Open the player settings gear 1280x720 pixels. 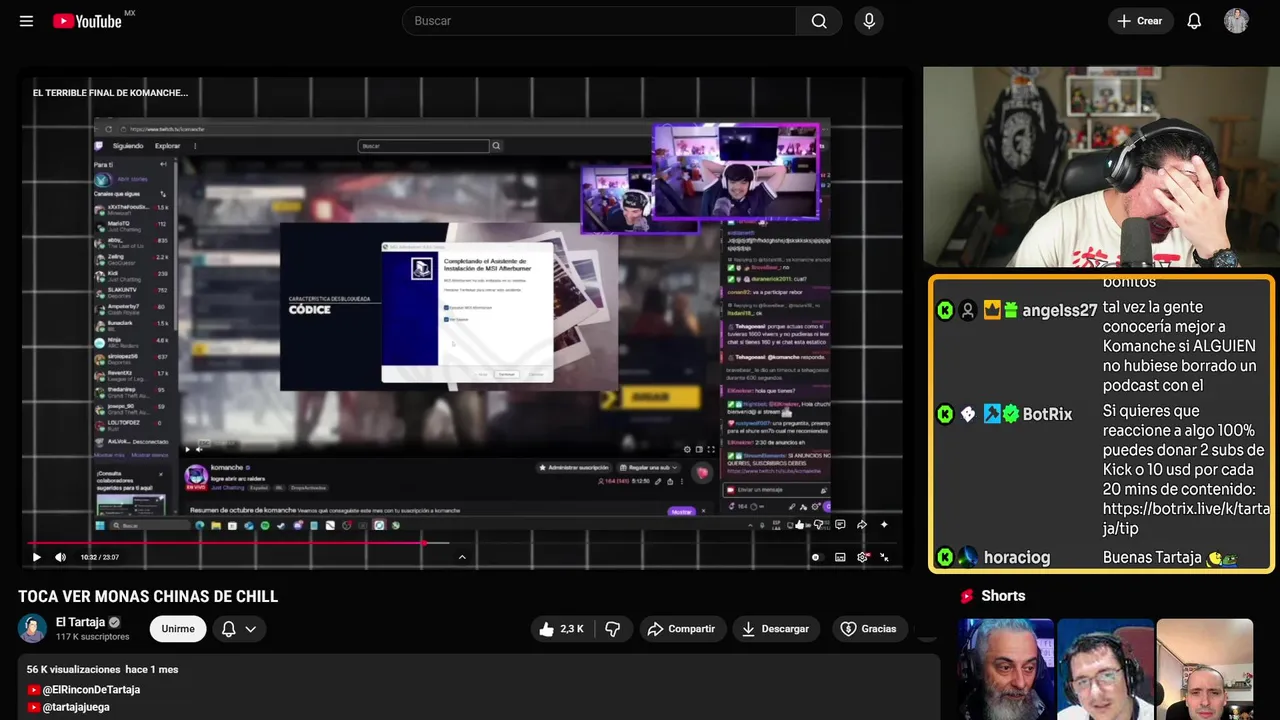[862, 557]
